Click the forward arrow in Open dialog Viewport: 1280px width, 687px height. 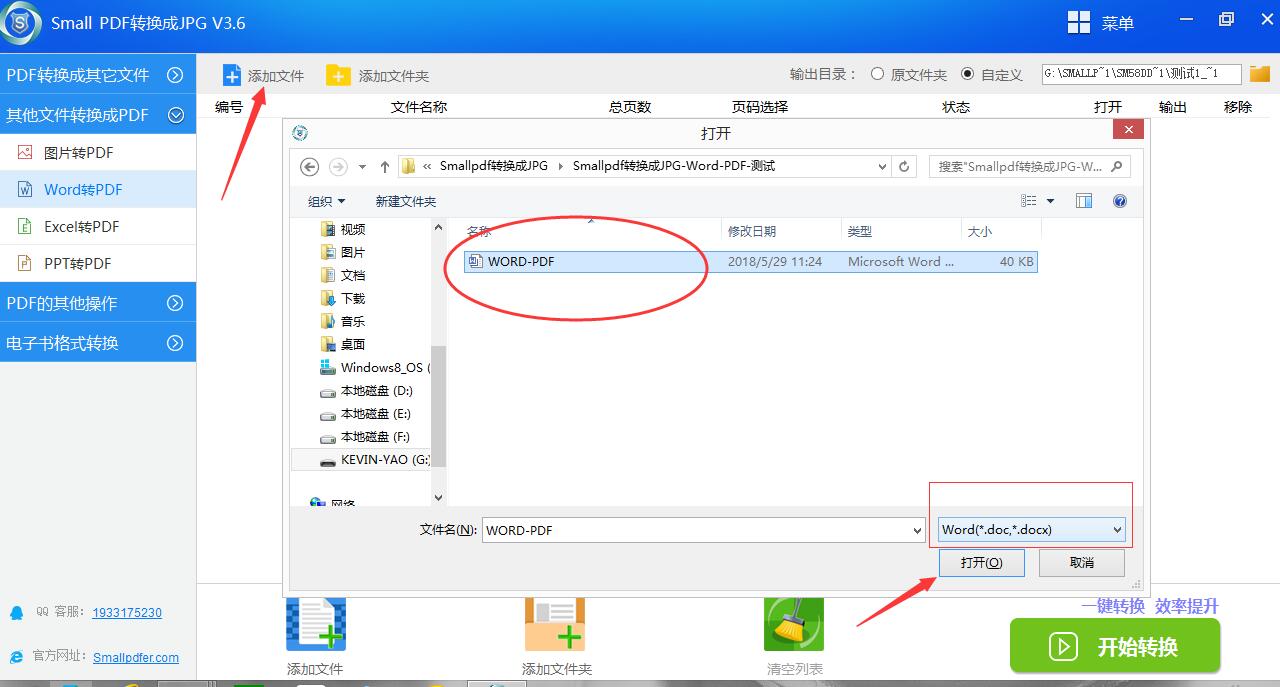click(x=338, y=167)
